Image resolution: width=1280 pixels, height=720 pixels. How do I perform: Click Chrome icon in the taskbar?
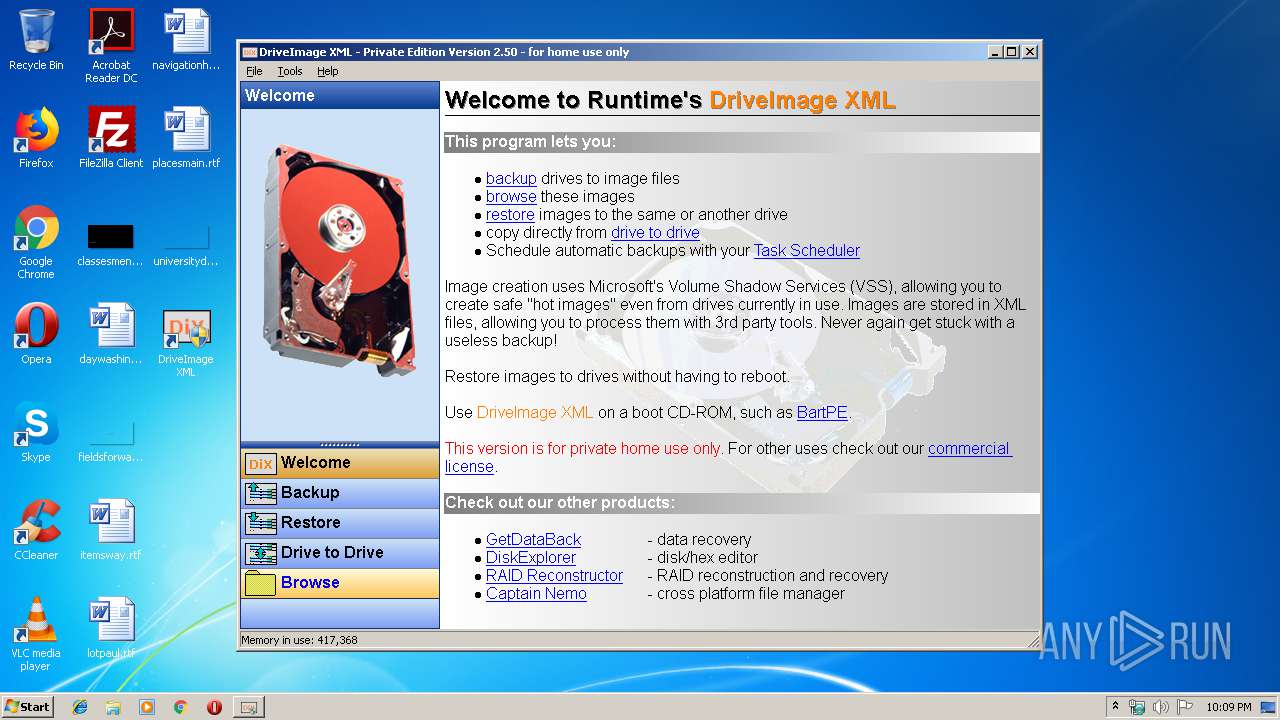180,707
